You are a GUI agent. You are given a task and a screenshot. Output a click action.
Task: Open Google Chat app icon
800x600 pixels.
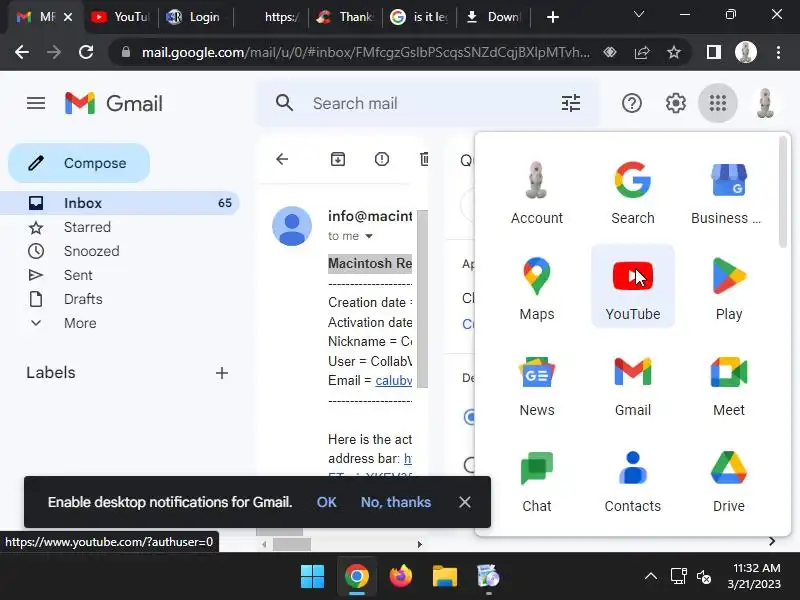537,479
